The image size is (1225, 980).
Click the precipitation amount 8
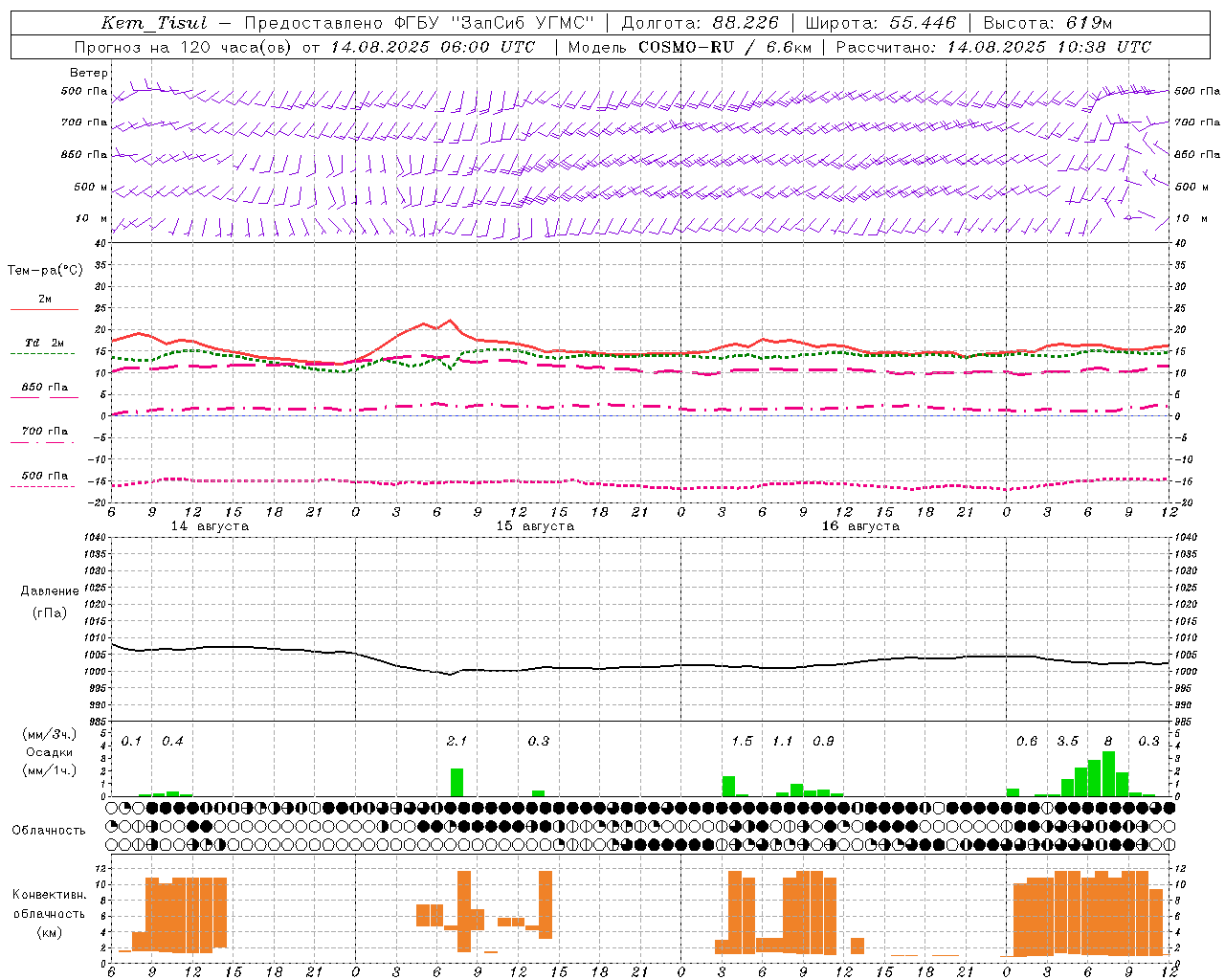(1108, 742)
